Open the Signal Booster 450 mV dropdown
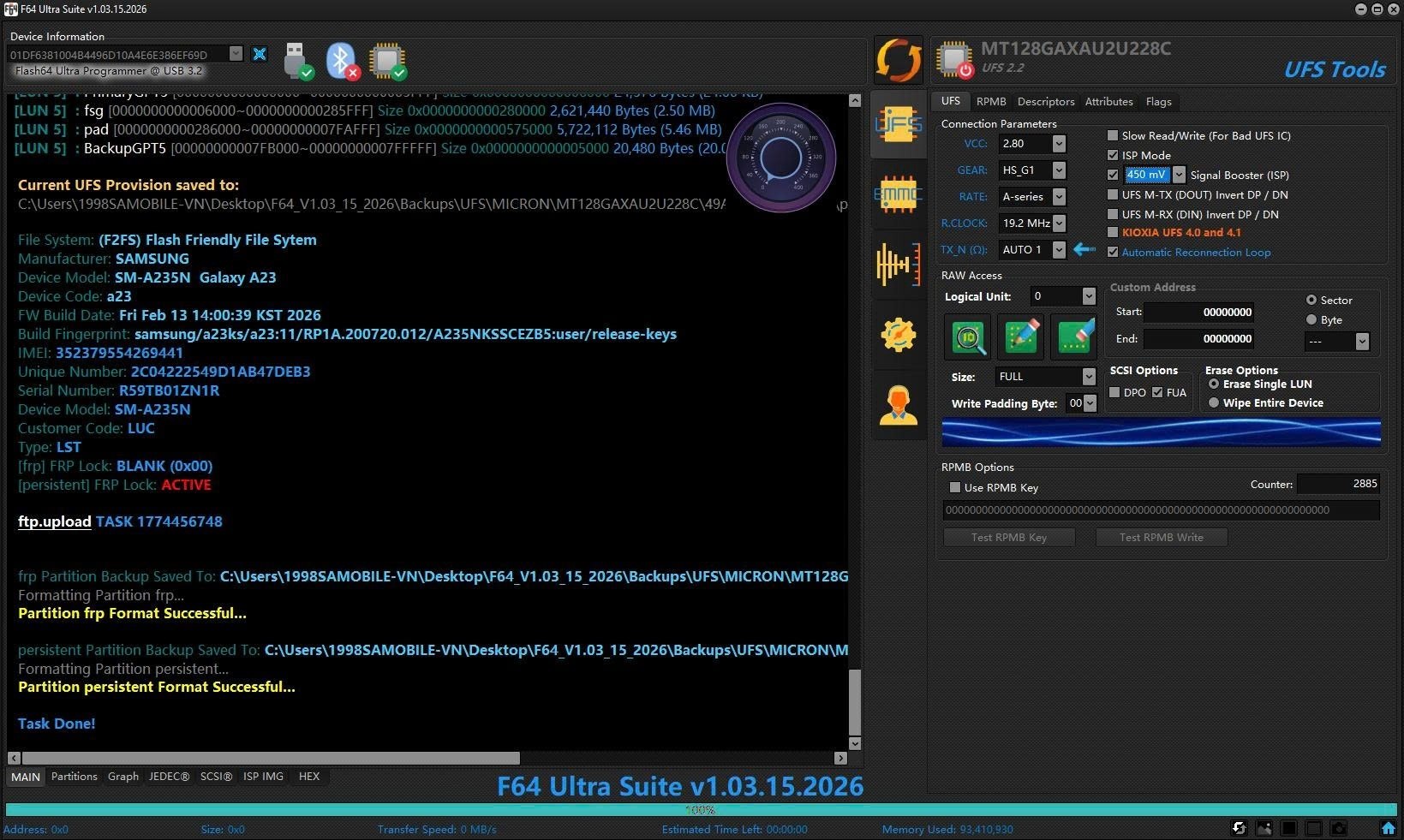 pyautogui.click(x=1179, y=175)
